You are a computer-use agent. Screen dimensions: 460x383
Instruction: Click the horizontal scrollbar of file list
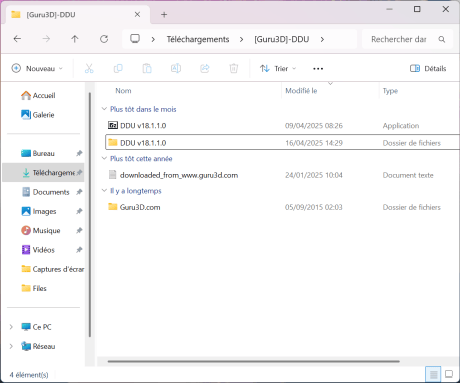click(x=253, y=361)
